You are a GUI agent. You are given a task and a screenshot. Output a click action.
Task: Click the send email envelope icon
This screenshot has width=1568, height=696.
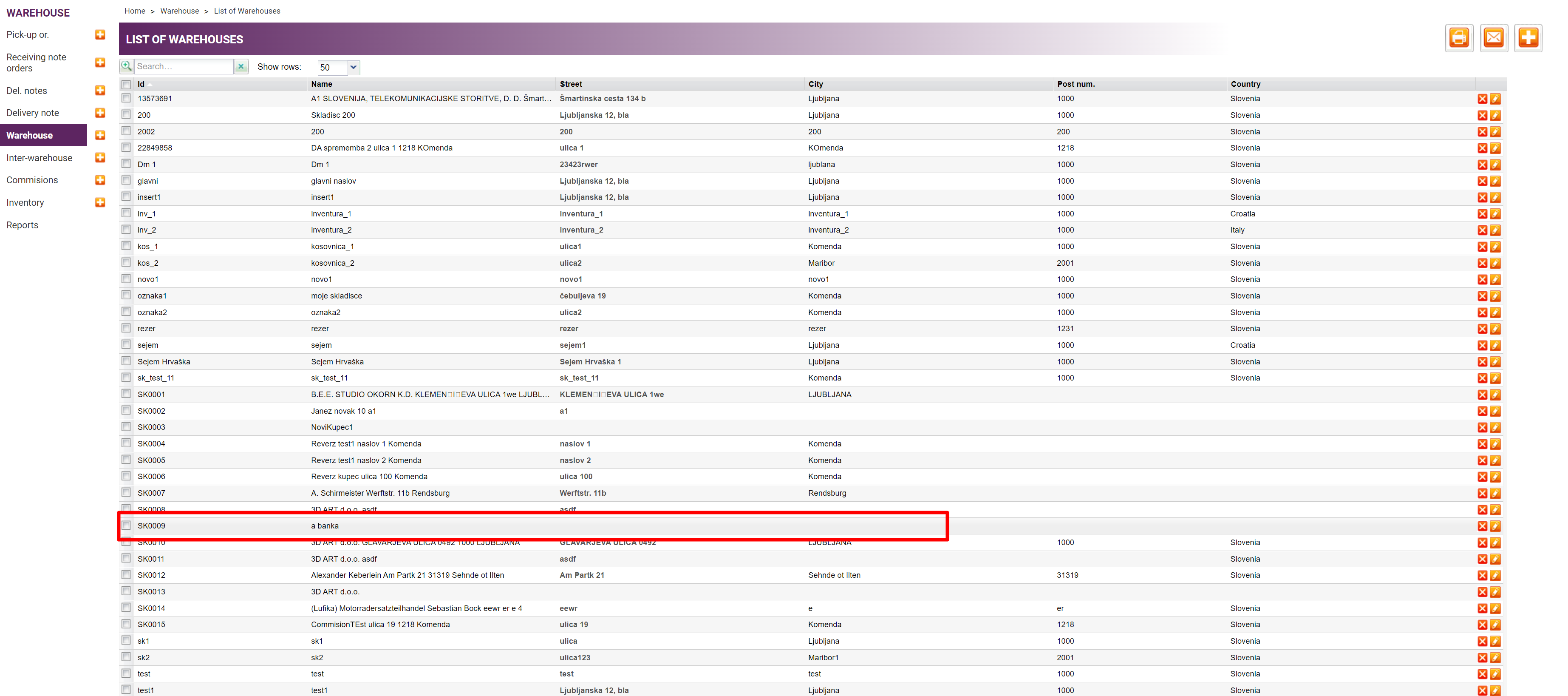pyautogui.click(x=1493, y=38)
